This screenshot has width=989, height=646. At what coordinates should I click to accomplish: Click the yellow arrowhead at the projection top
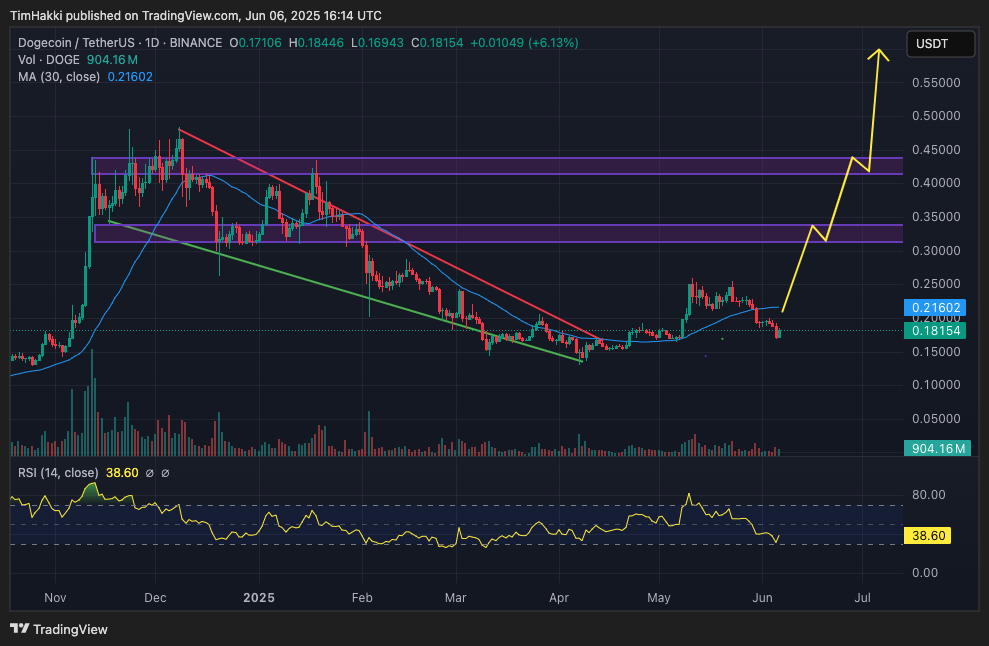[880, 52]
